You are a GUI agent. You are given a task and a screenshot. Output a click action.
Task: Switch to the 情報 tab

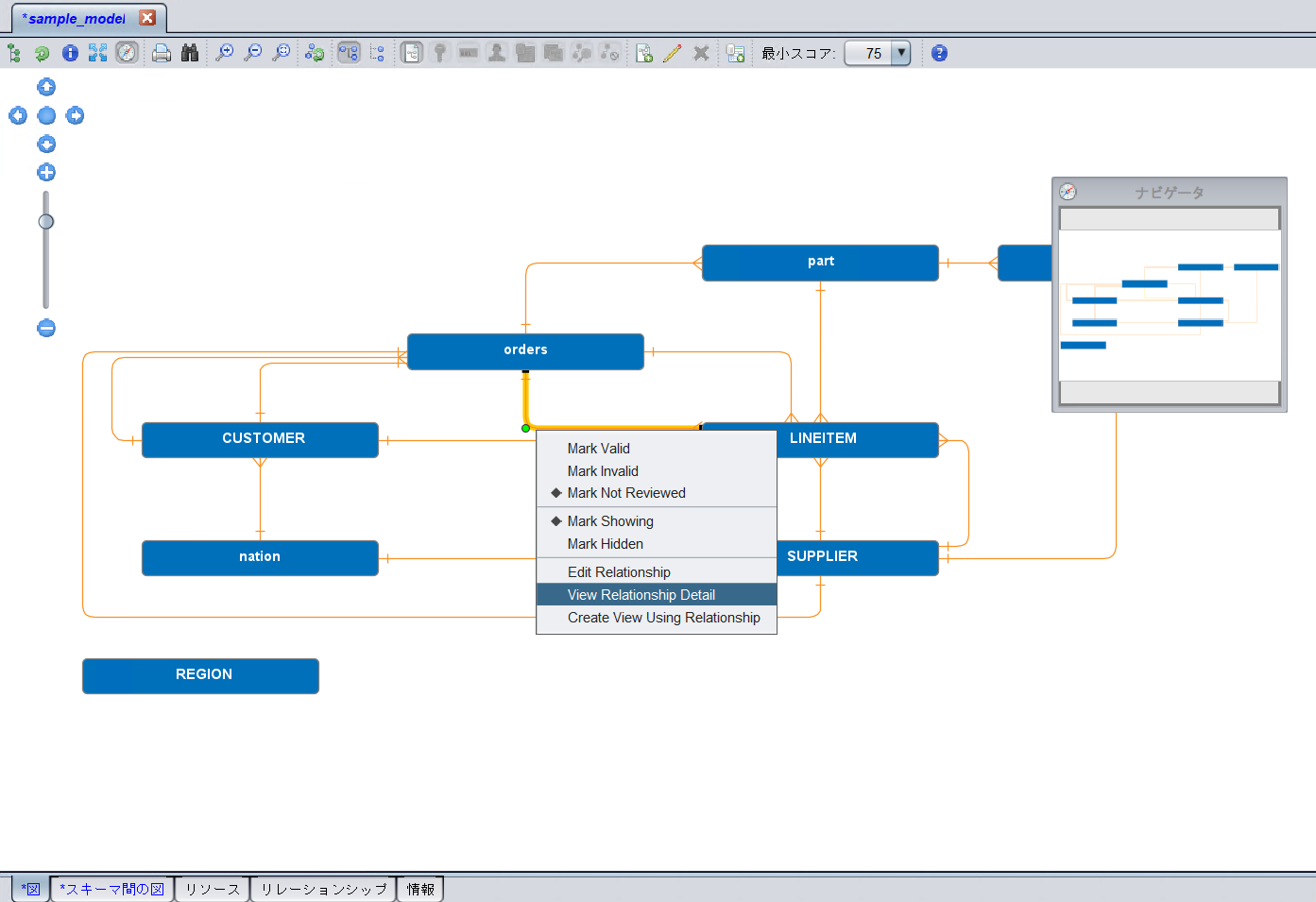[420, 889]
